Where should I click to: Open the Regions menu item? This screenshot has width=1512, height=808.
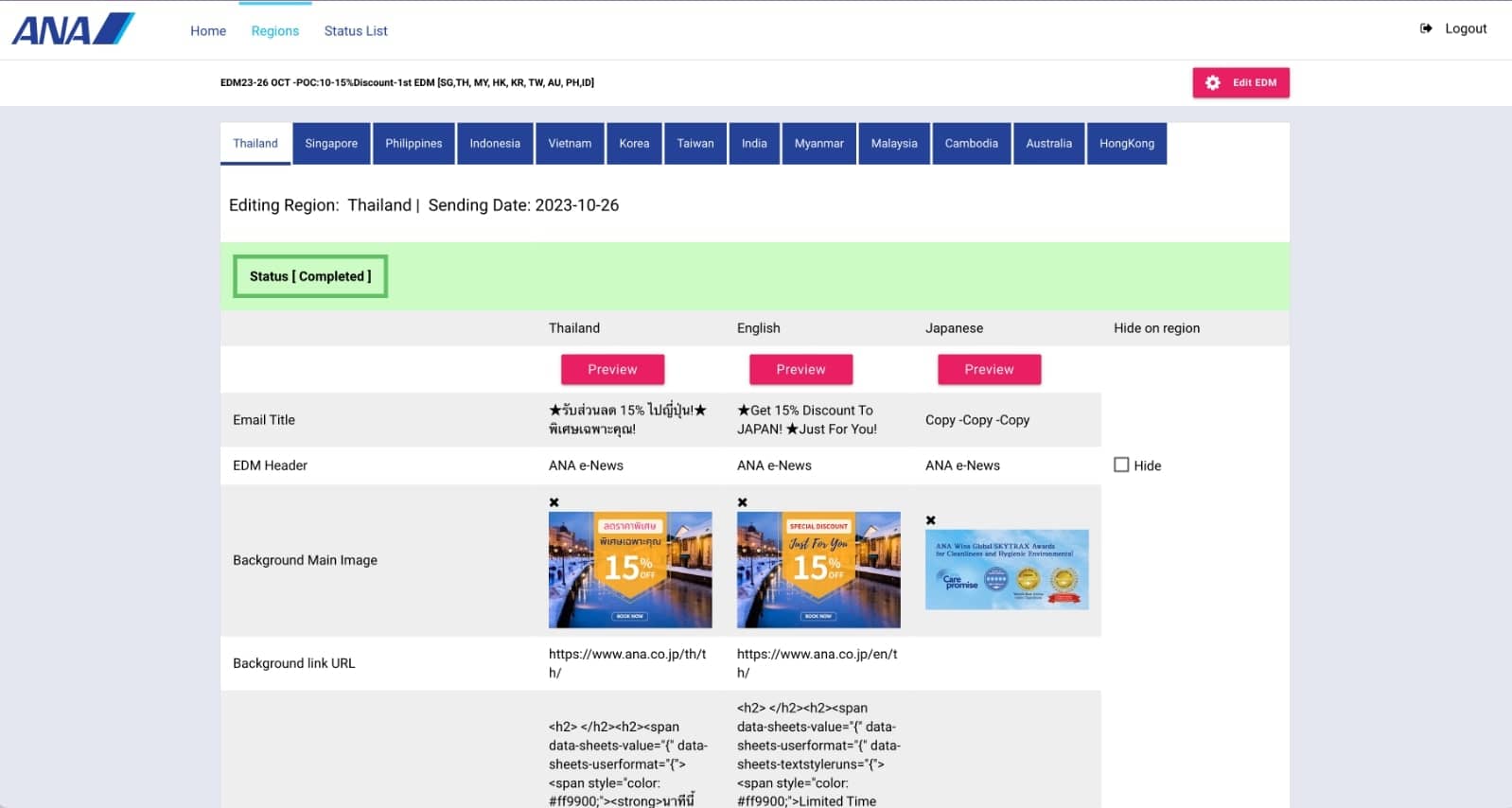coord(275,30)
